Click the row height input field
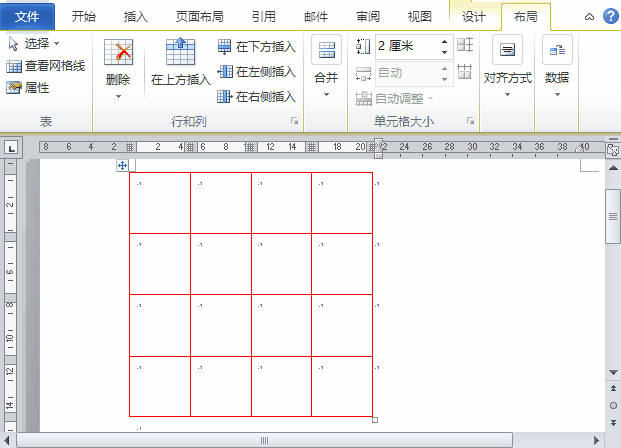The width and height of the screenshot is (621, 448). 405,46
